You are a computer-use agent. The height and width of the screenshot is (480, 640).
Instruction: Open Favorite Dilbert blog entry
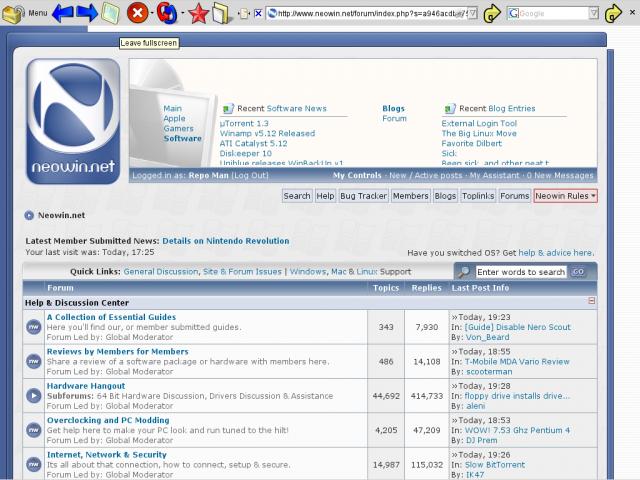(471, 143)
